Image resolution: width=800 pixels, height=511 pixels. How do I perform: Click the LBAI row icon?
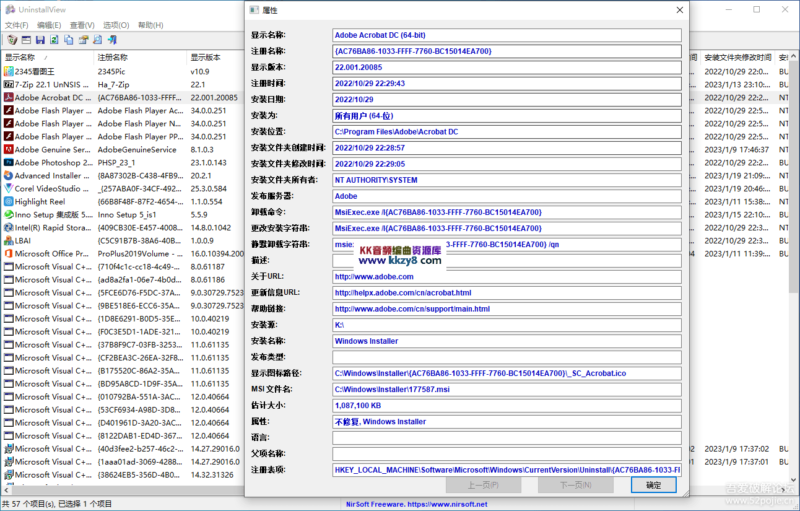click(x=9, y=241)
